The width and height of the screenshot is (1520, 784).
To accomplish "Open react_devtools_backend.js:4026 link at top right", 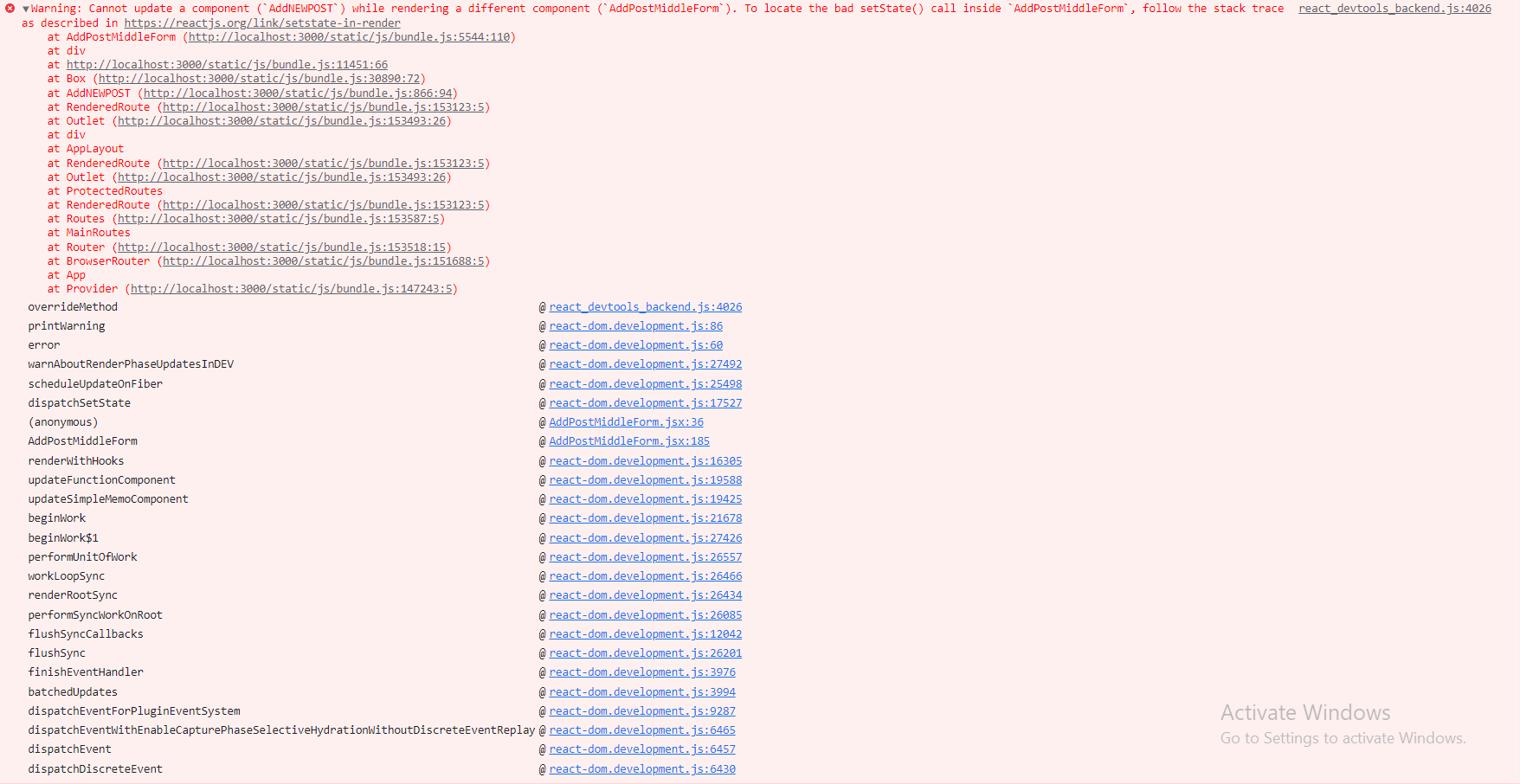I will click(1394, 9).
